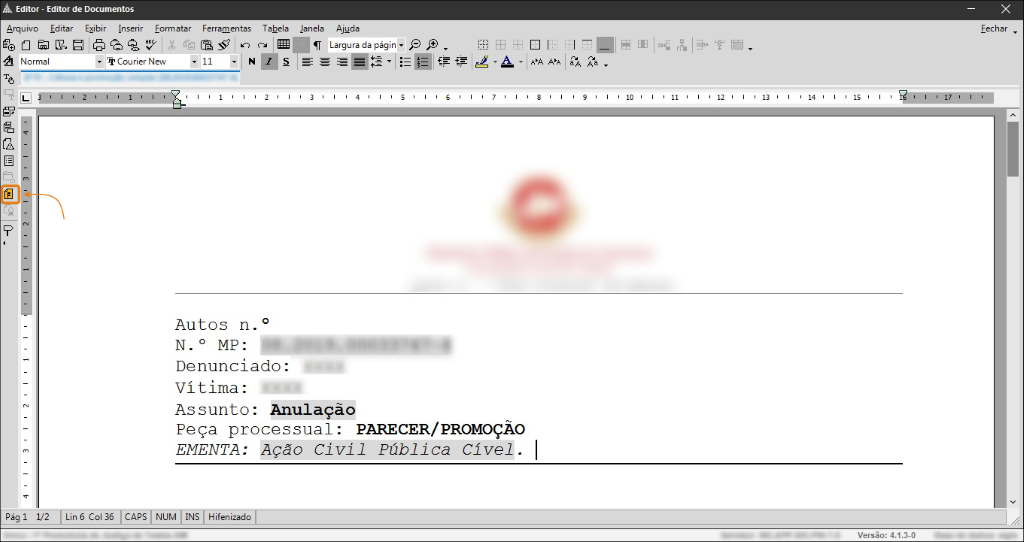Click the Fechar button at top right
This screenshot has width=1024, height=542.
(994, 28)
